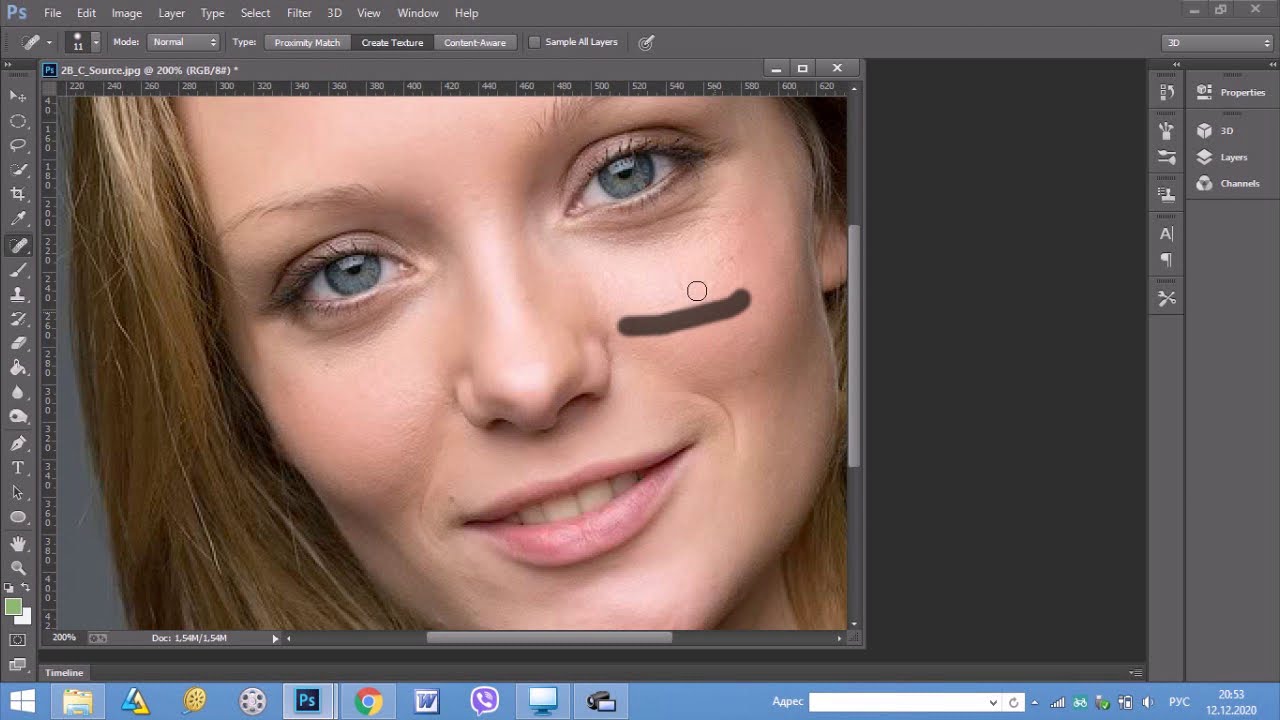Select the Horizontal Type tool

pos(18,468)
